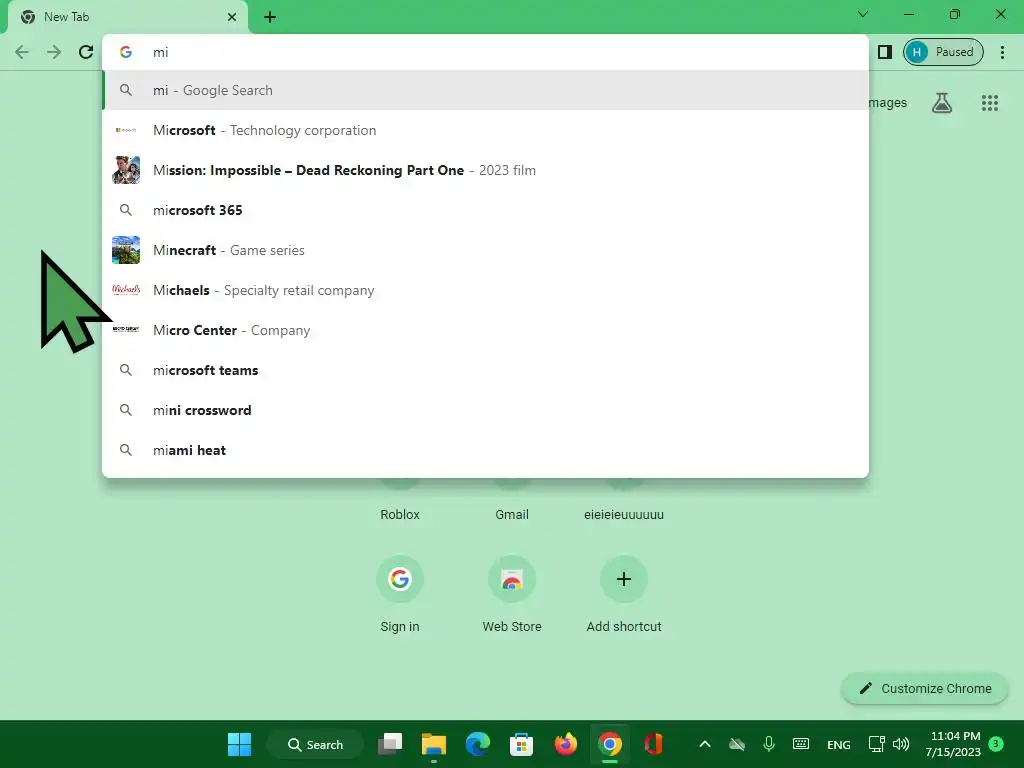Select the 'mini crossword' suggestion
The image size is (1024, 768).
point(485,410)
